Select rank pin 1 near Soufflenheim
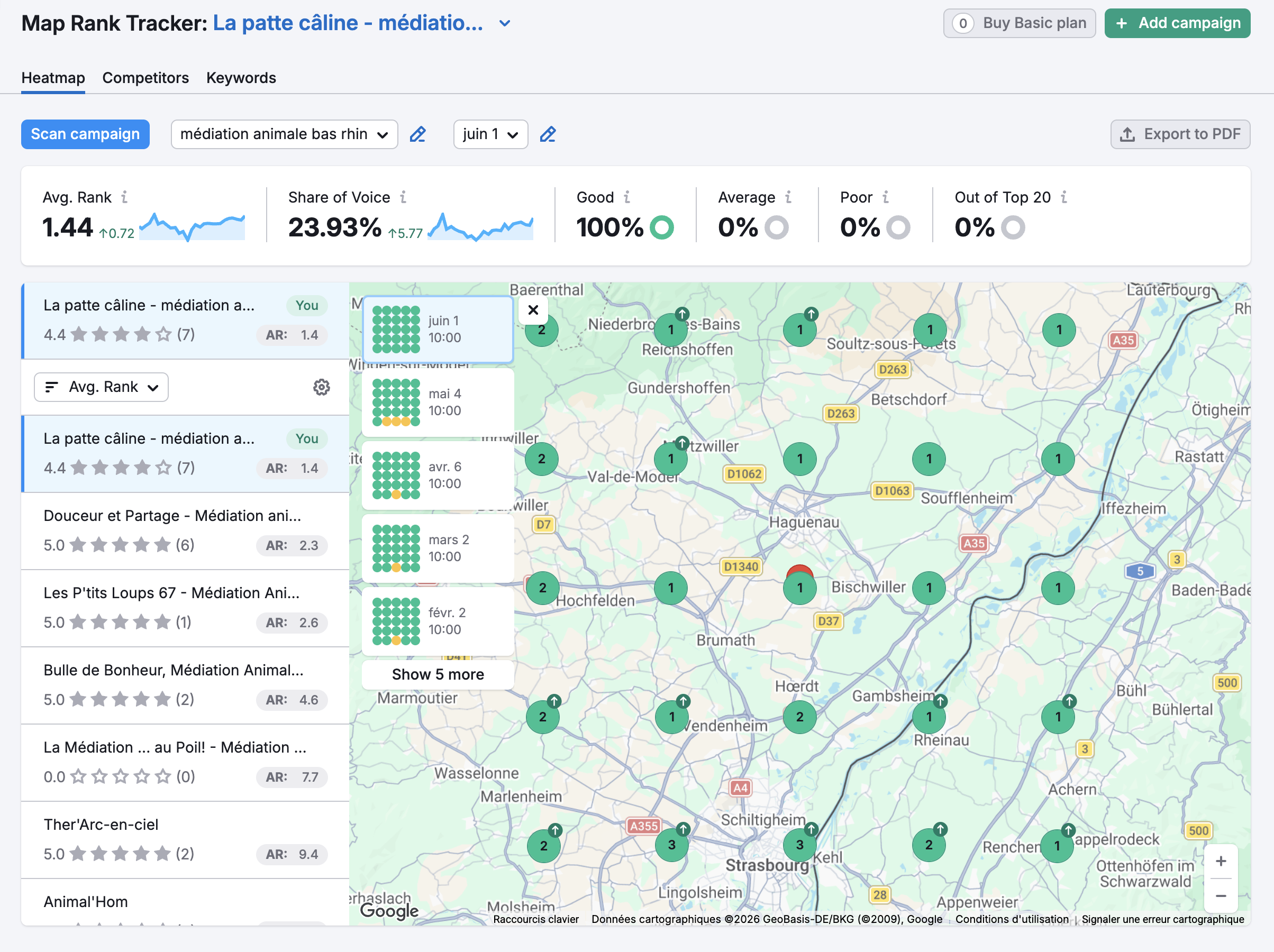 [929, 459]
